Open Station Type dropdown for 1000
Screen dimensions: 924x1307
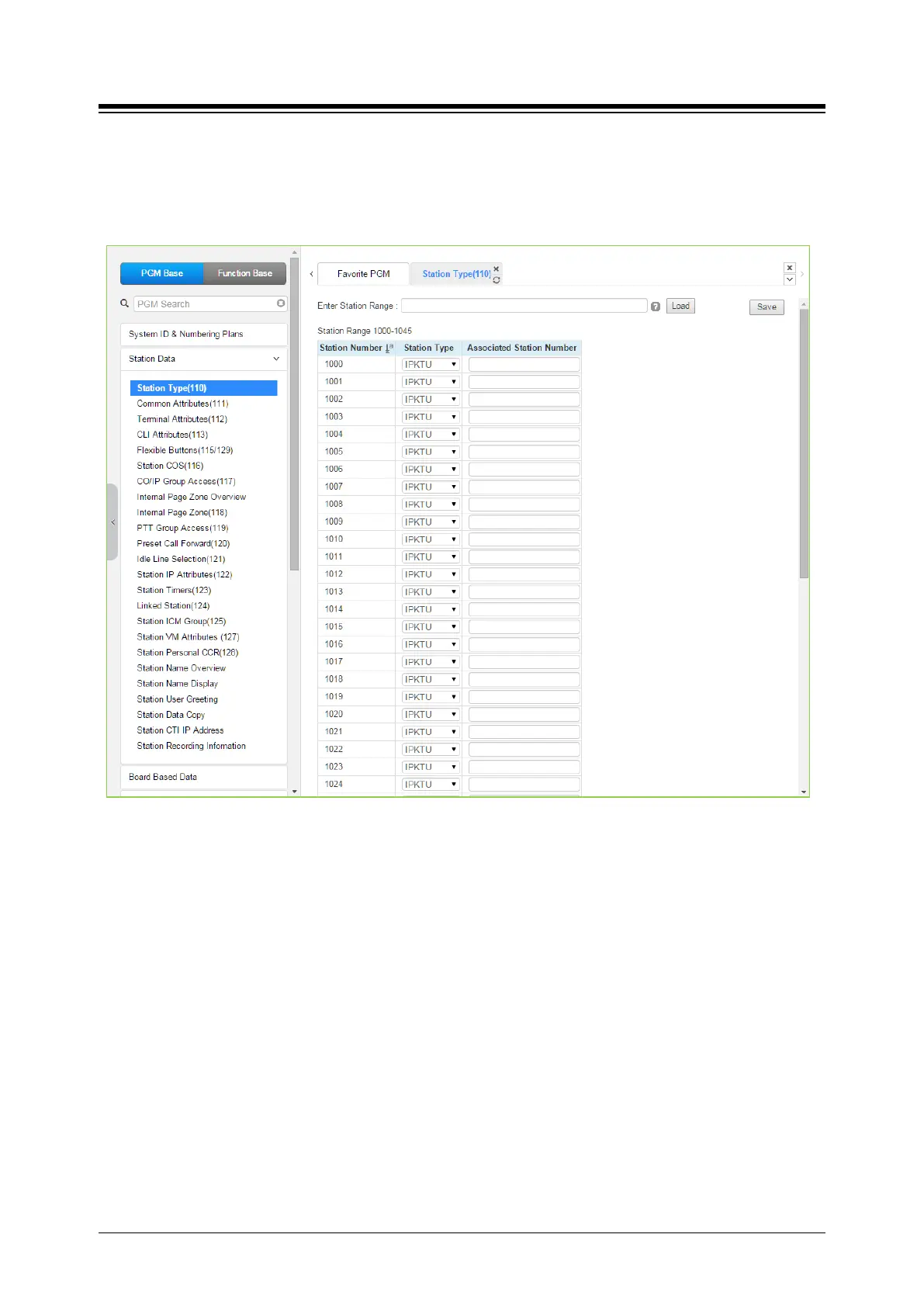431,364
